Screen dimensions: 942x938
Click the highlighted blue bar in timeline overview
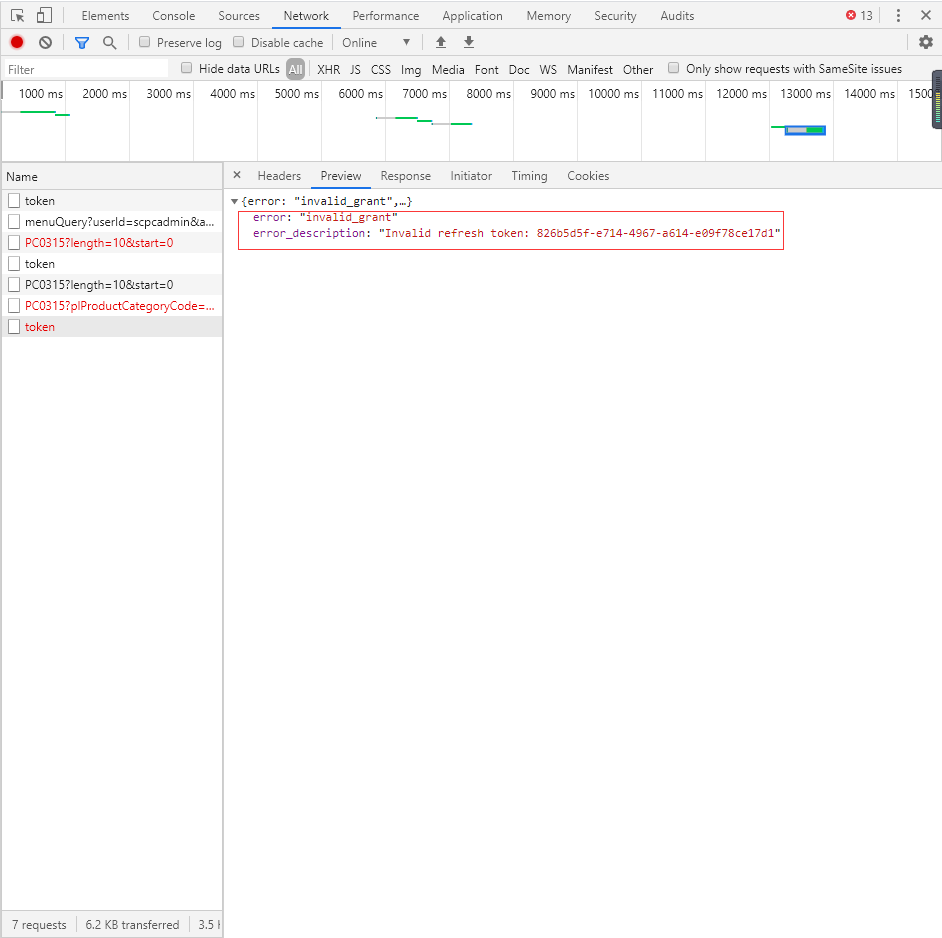tap(805, 130)
